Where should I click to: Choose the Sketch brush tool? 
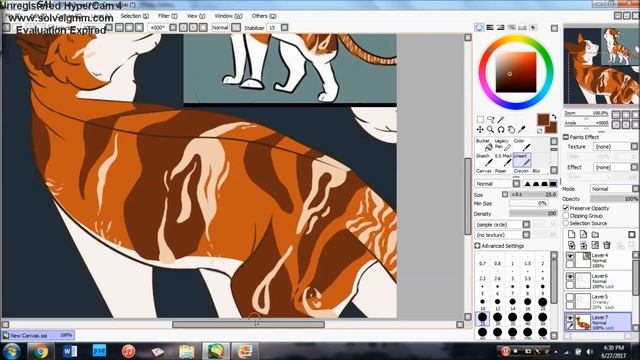click(484, 160)
